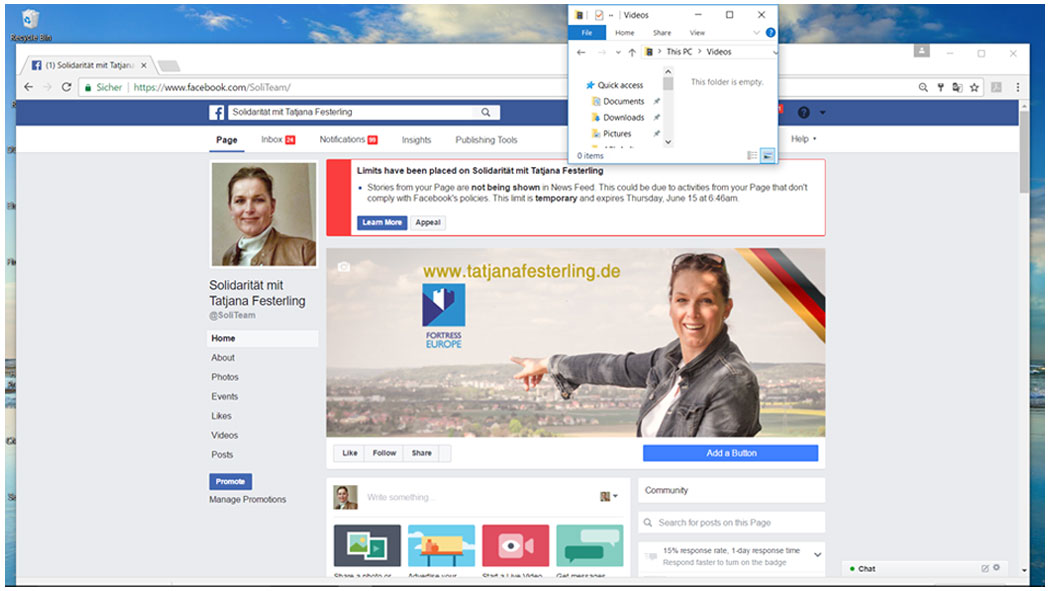1050x591 pixels.
Task: Open Photos in the page sidebar
Action: (225, 377)
